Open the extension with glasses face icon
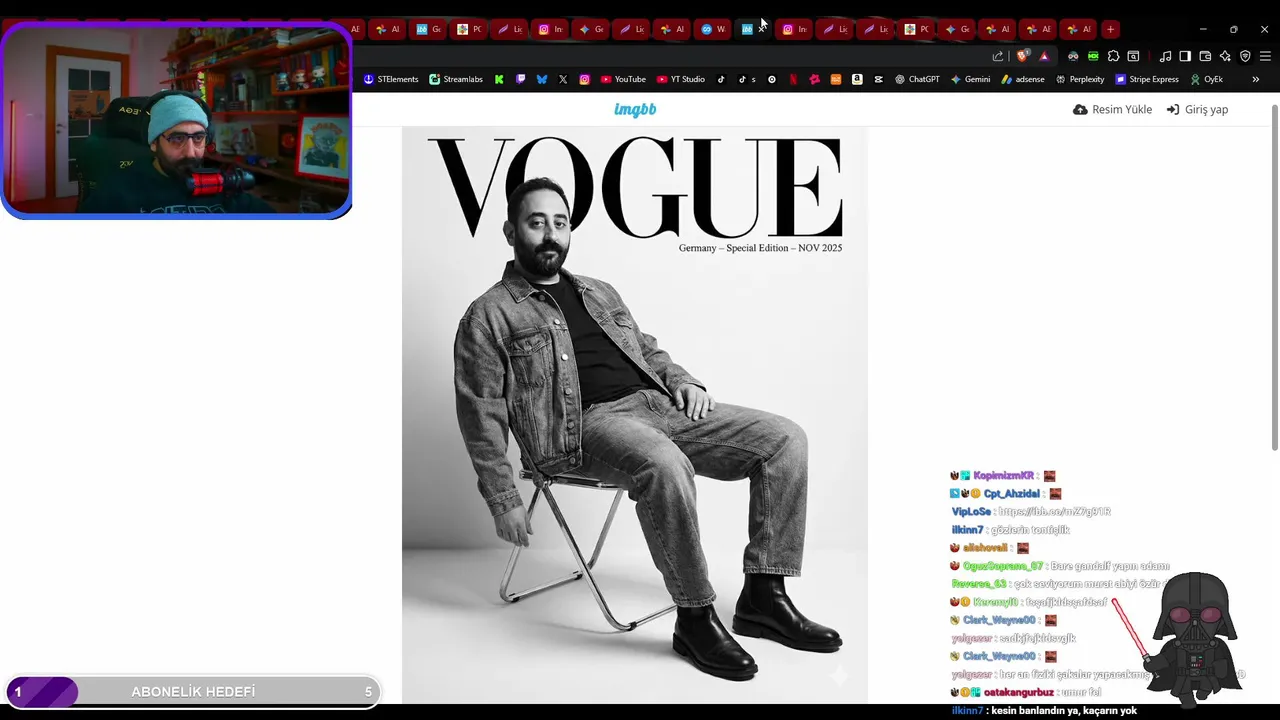 (x=1073, y=56)
